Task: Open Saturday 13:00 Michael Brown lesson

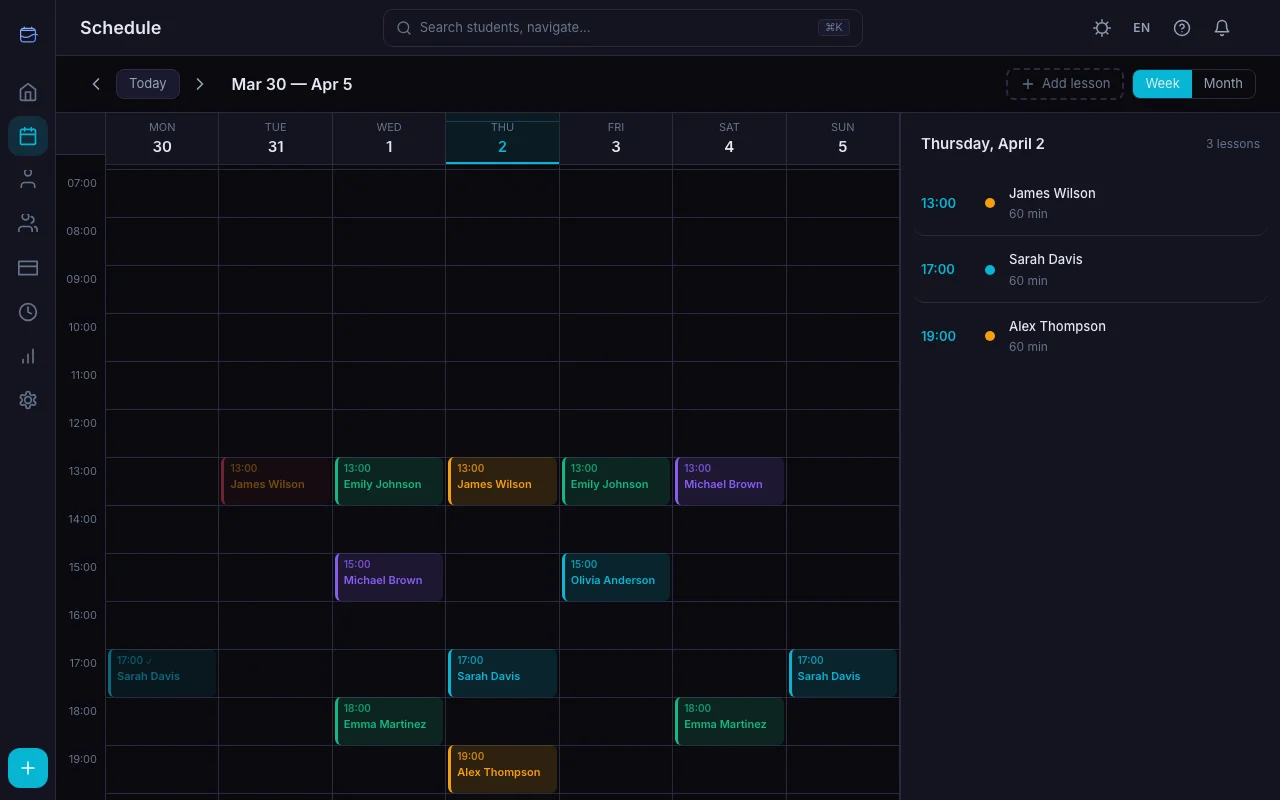Action: pyautogui.click(x=729, y=481)
